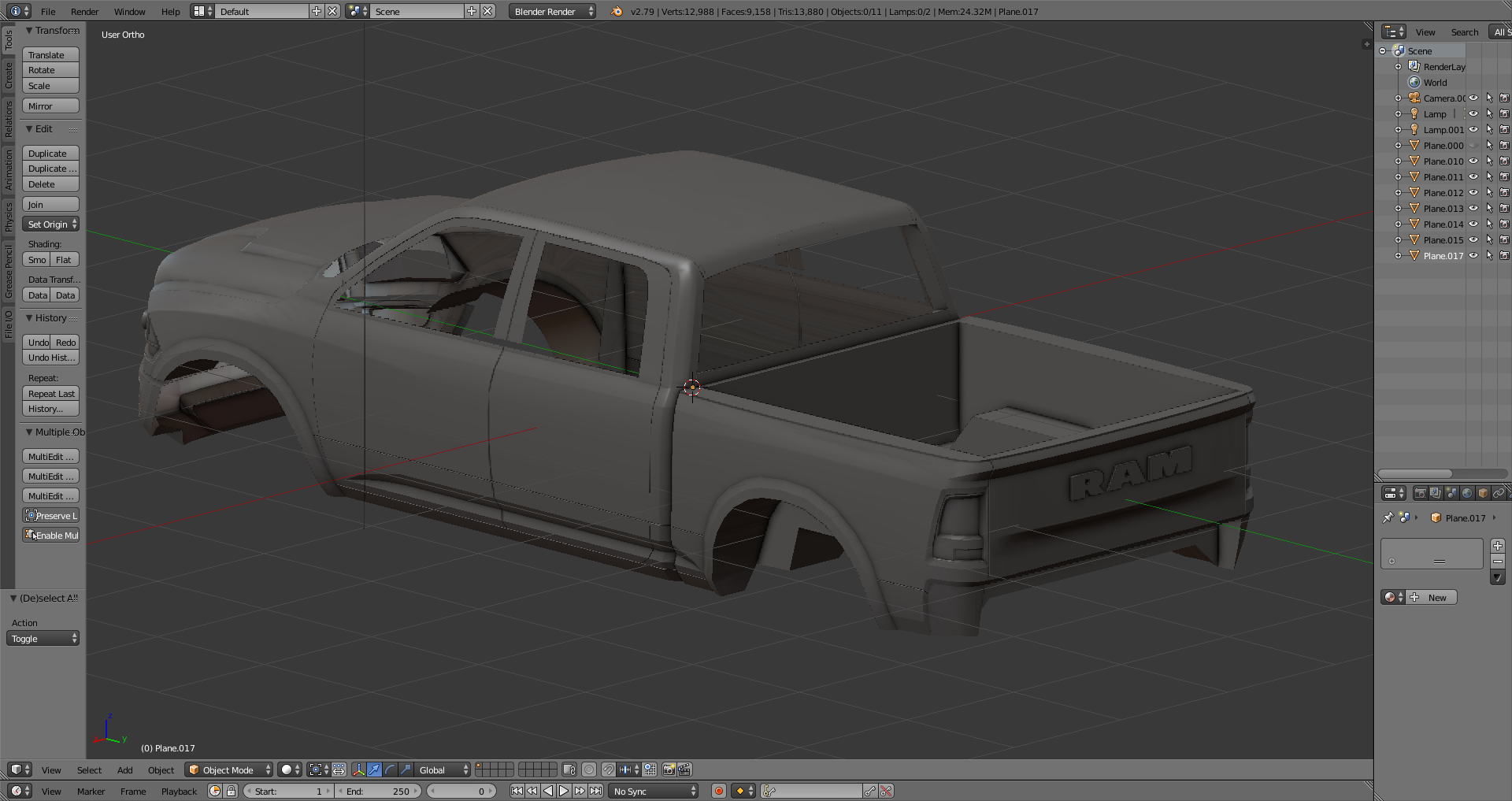Remove material slot with minus icon

1498,561
